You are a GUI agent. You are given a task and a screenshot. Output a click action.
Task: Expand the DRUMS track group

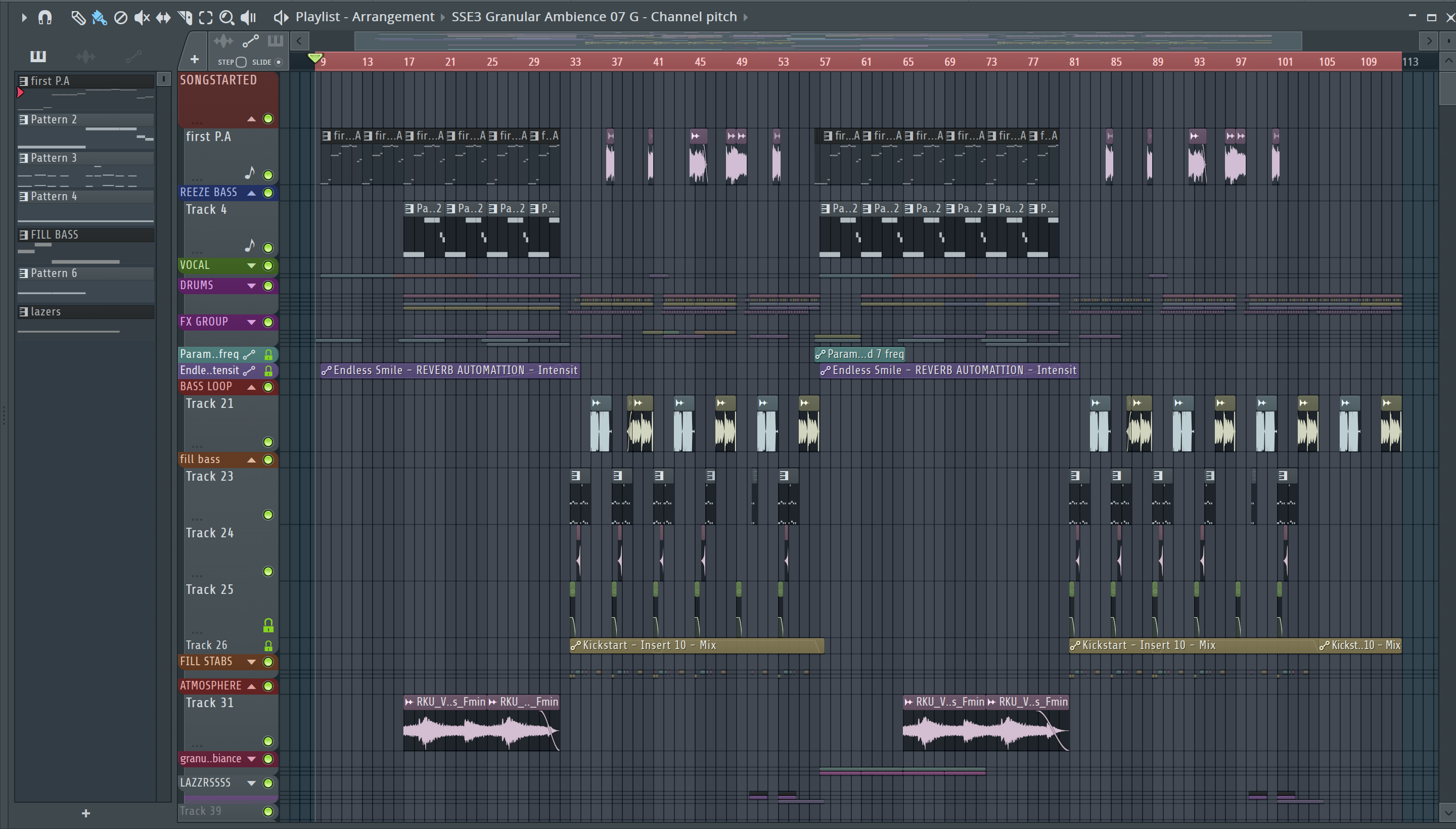pos(251,285)
